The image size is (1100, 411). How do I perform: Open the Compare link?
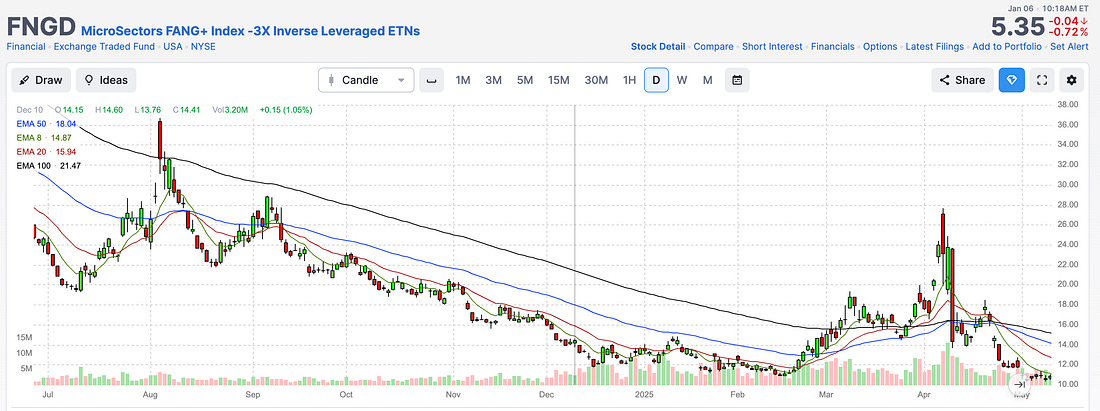713,46
